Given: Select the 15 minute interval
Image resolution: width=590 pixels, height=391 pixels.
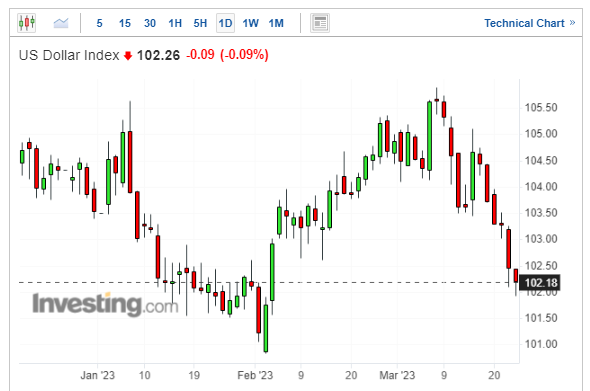Looking at the screenshot, I should 125,23.
